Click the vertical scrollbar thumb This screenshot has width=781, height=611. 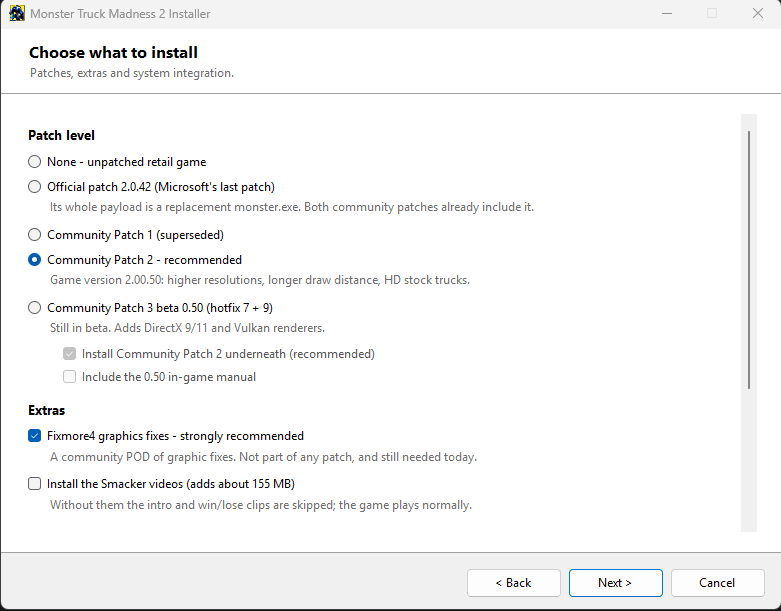[749, 260]
